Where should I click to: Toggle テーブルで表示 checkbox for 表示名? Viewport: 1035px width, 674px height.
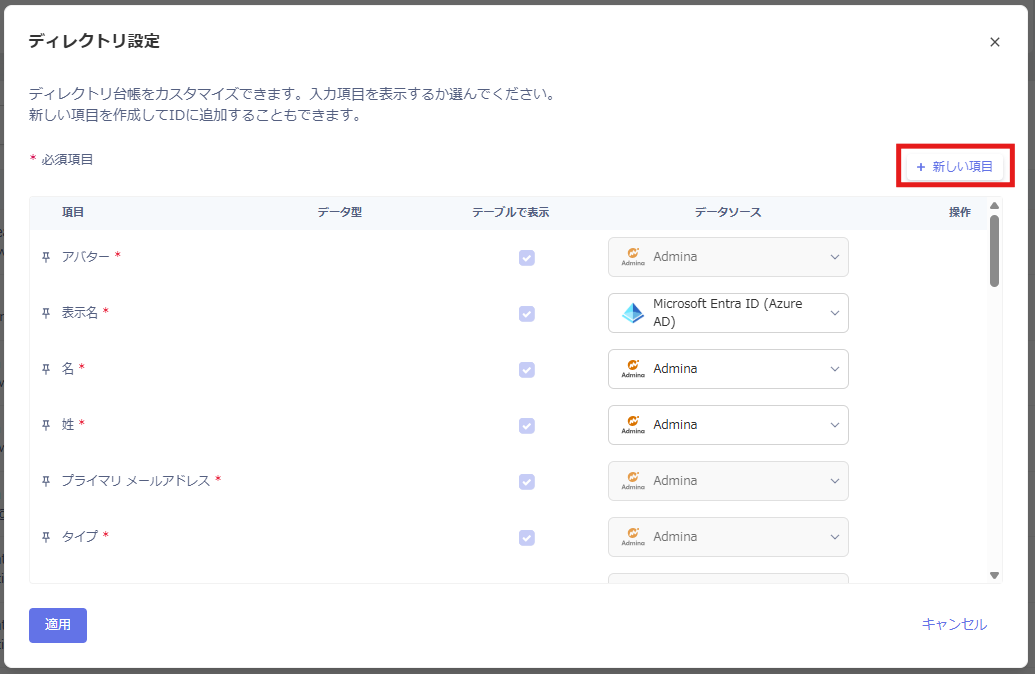(x=527, y=314)
